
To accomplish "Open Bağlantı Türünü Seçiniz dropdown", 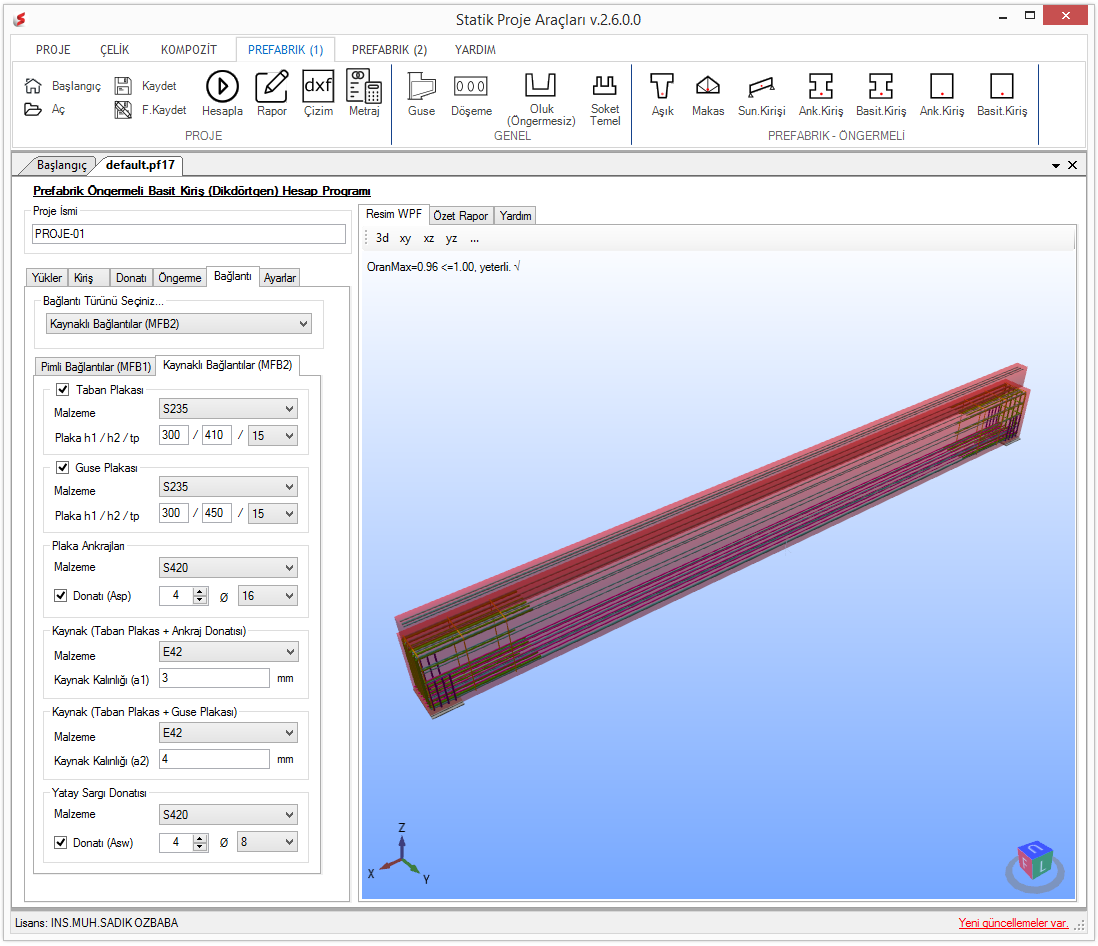I will (x=179, y=324).
